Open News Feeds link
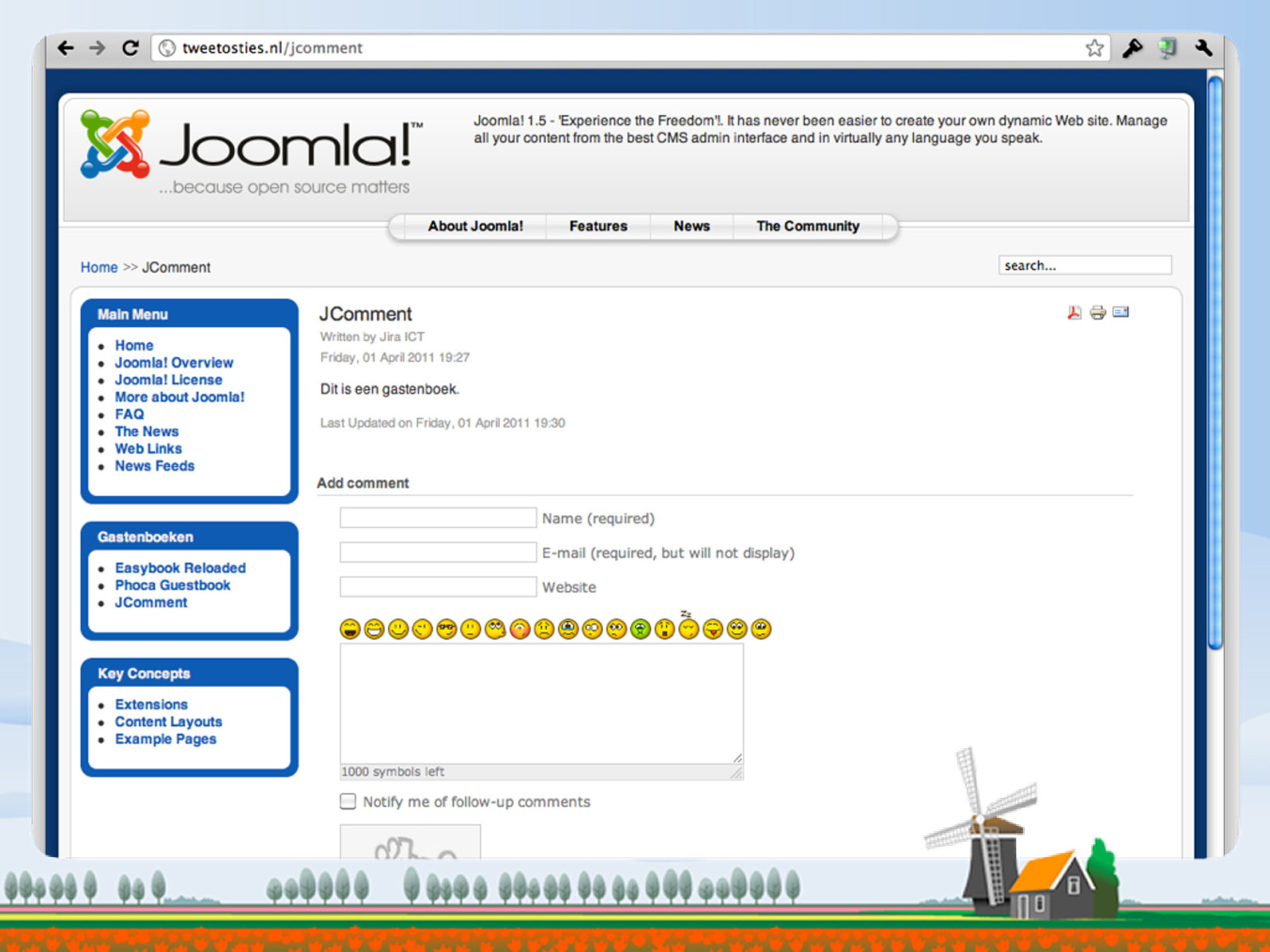The image size is (1270, 952). [x=155, y=466]
